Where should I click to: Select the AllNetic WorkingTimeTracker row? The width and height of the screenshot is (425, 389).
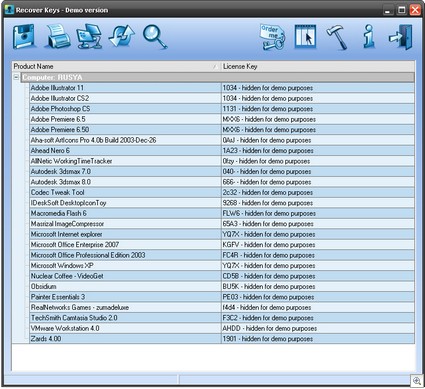222,161
